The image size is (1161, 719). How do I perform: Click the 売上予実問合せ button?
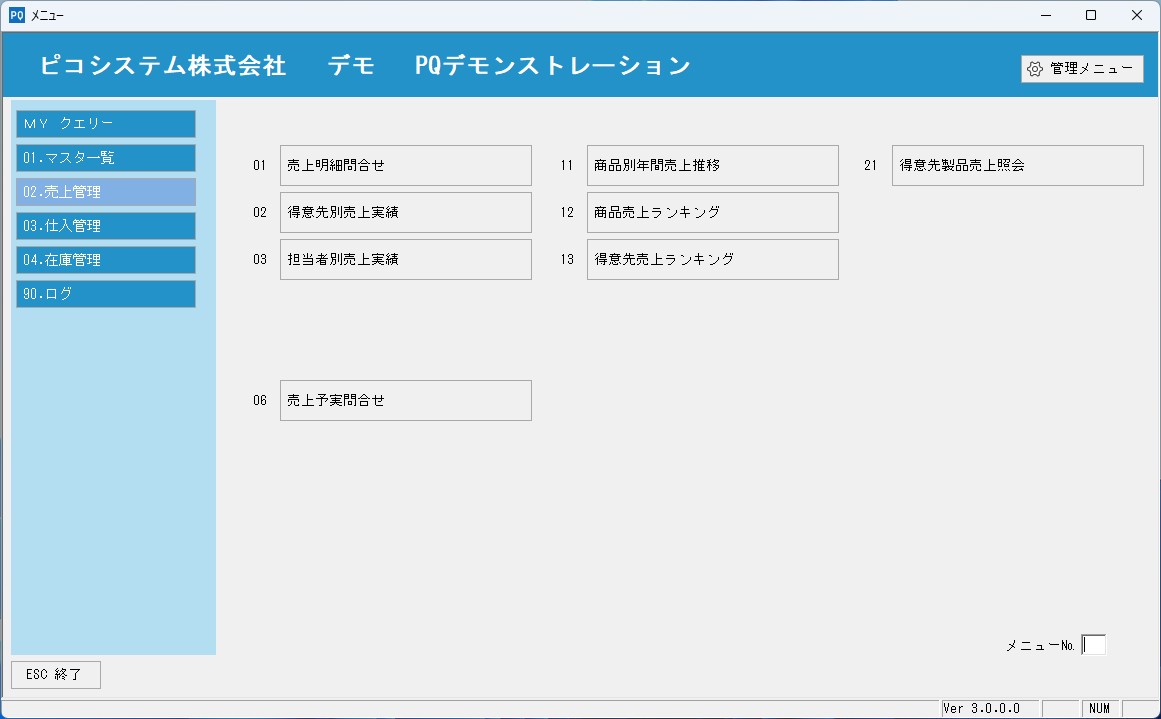405,400
